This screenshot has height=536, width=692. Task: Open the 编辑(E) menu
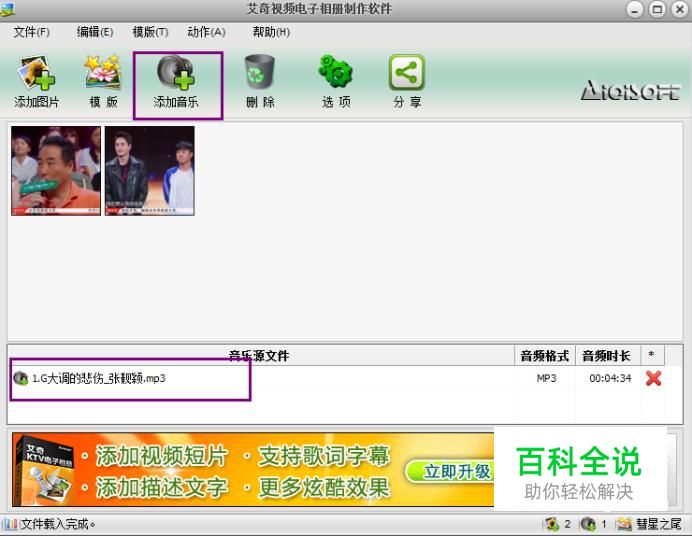click(x=95, y=32)
